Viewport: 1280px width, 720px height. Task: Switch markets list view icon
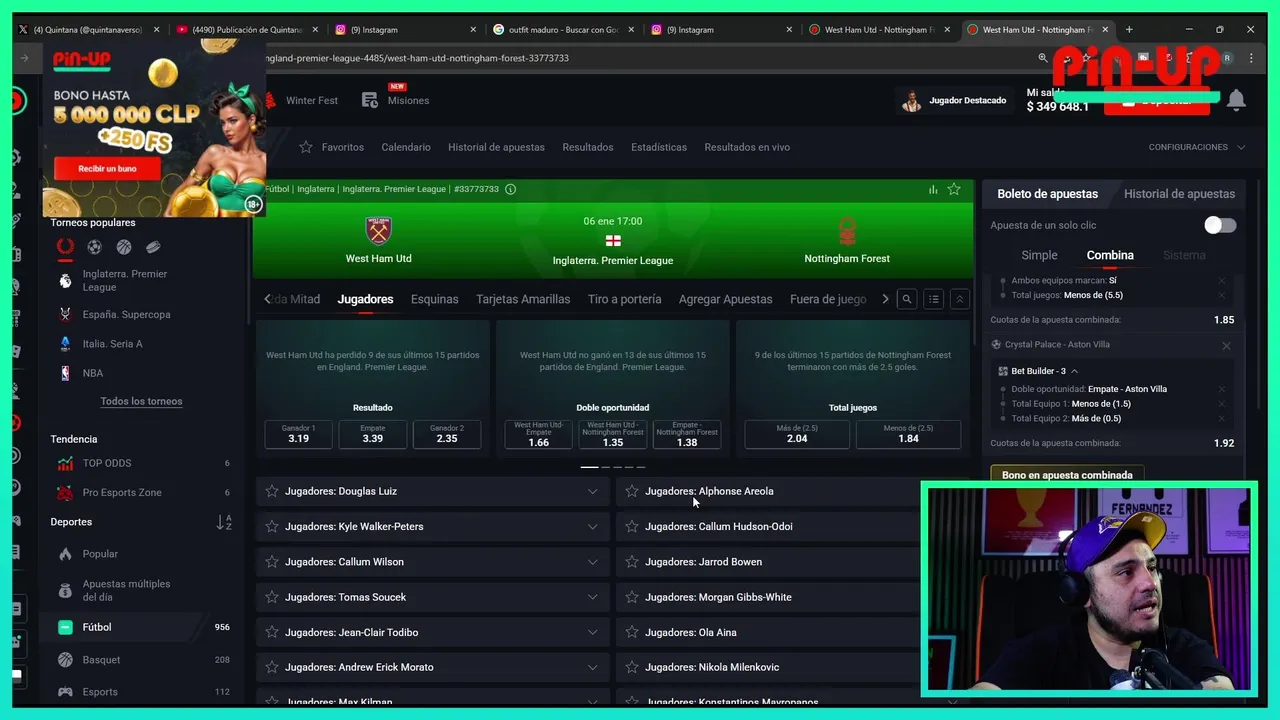(x=933, y=299)
